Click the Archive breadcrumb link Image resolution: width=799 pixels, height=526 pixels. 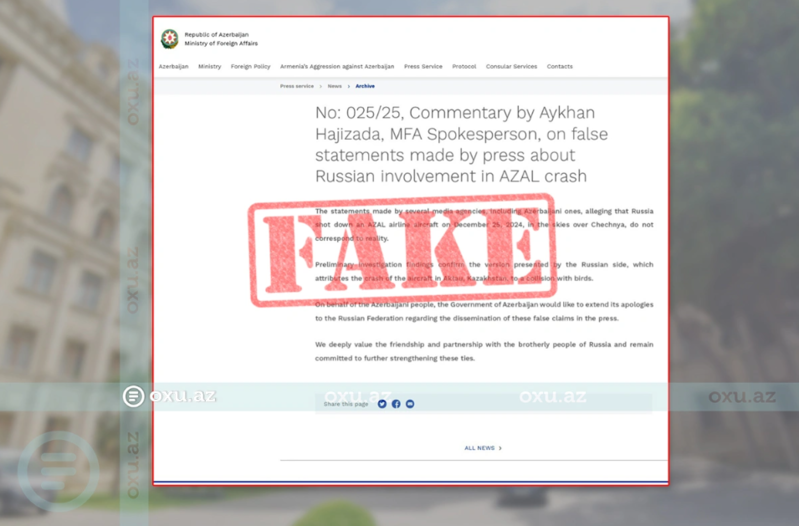click(x=365, y=86)
